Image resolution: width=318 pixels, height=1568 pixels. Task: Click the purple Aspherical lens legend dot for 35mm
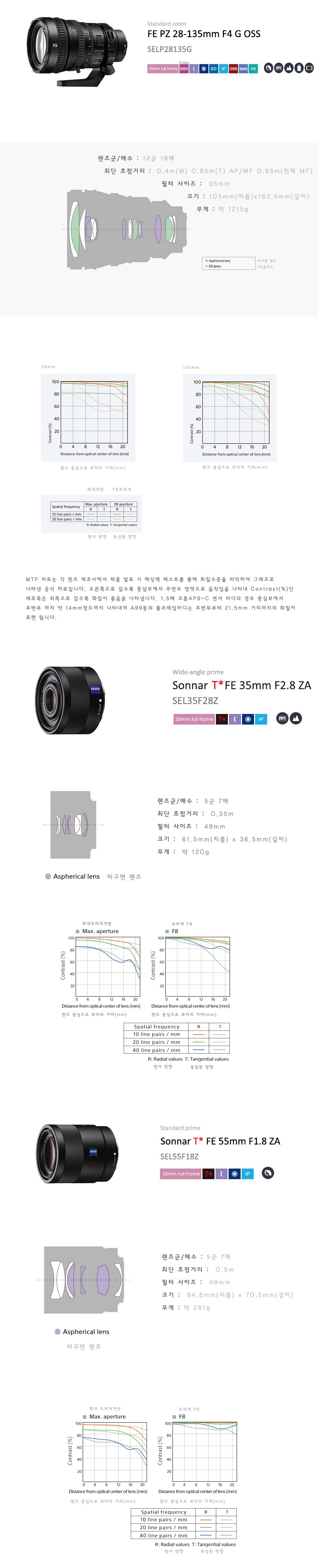click(48, 877)
